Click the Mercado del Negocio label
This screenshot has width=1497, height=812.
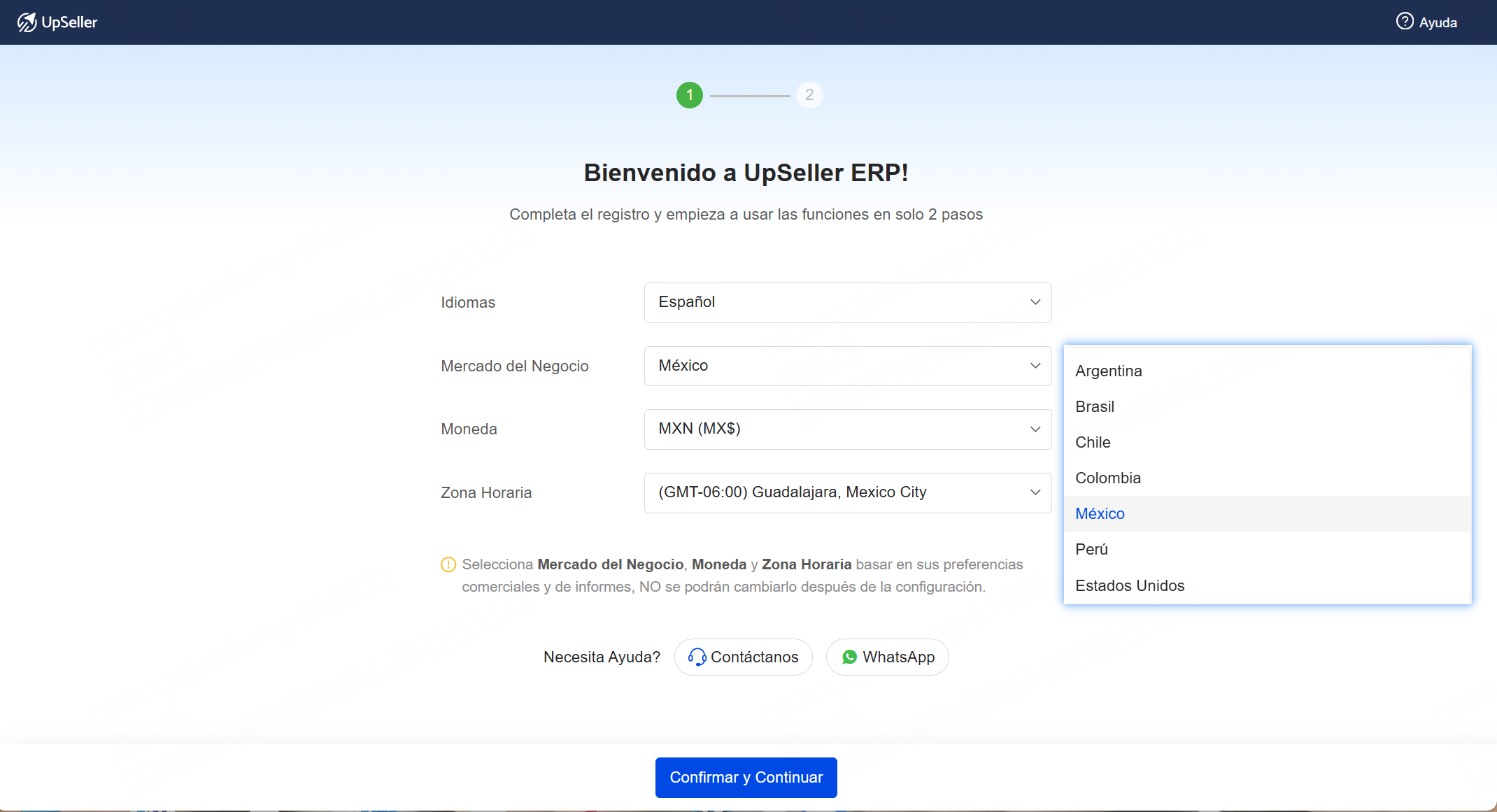tap(515, 366)
